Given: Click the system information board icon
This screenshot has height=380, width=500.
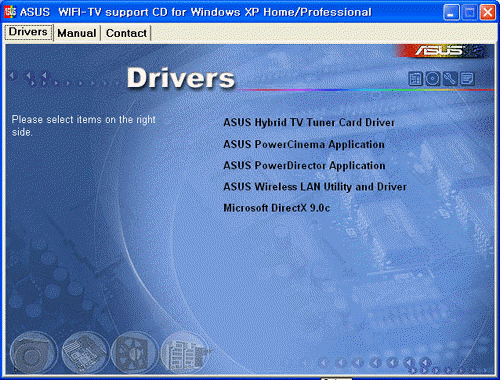Looking at the screenshot, I should (415, 79).
